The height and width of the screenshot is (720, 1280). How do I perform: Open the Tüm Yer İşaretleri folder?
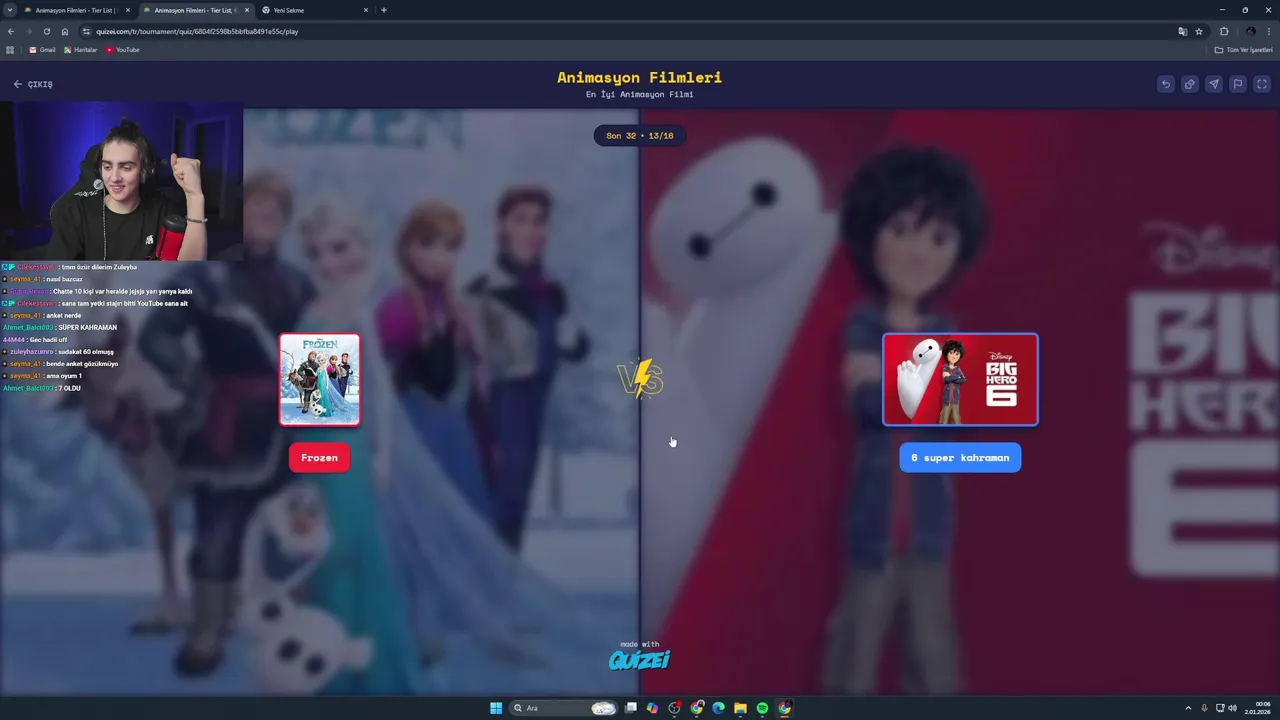(x=1244, y=50)
